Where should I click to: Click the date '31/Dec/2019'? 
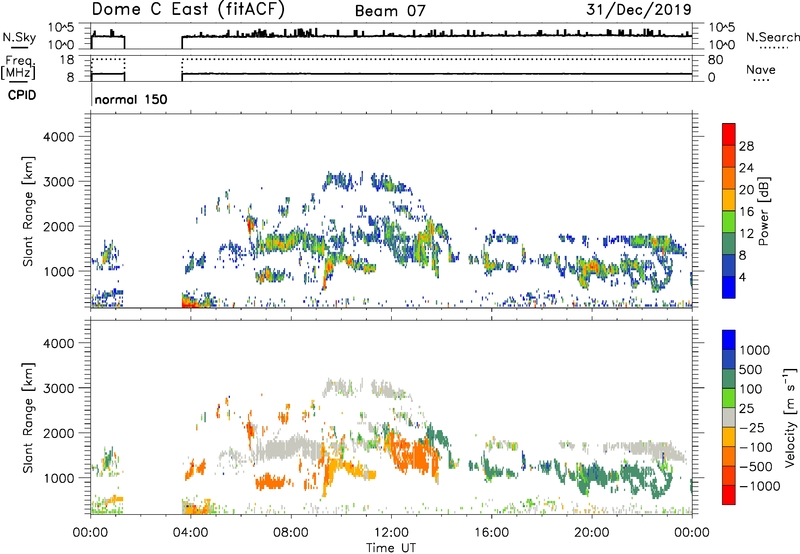tap(639, 9)
